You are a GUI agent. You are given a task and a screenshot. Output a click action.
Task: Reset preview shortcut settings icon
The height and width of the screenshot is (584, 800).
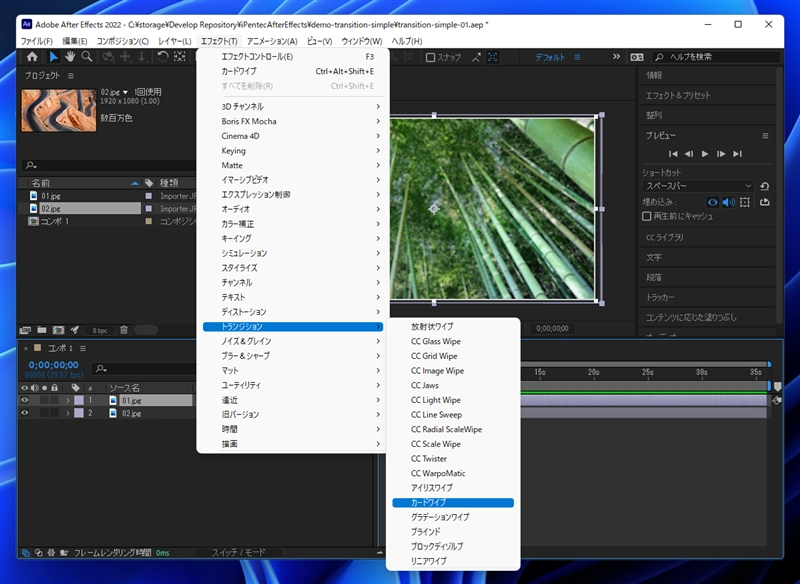pos(764,186)
